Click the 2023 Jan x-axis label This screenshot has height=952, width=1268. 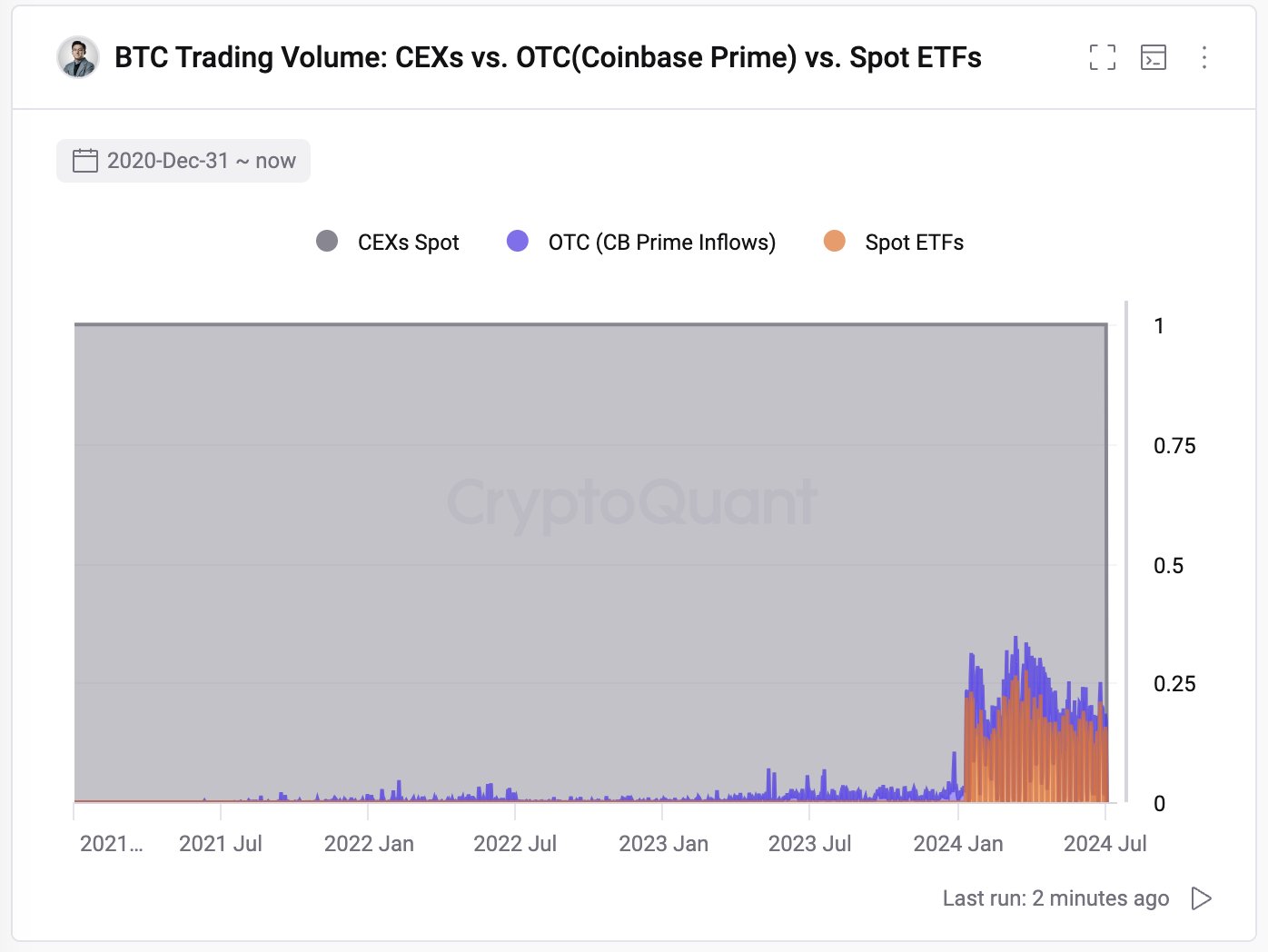[663, 844]
